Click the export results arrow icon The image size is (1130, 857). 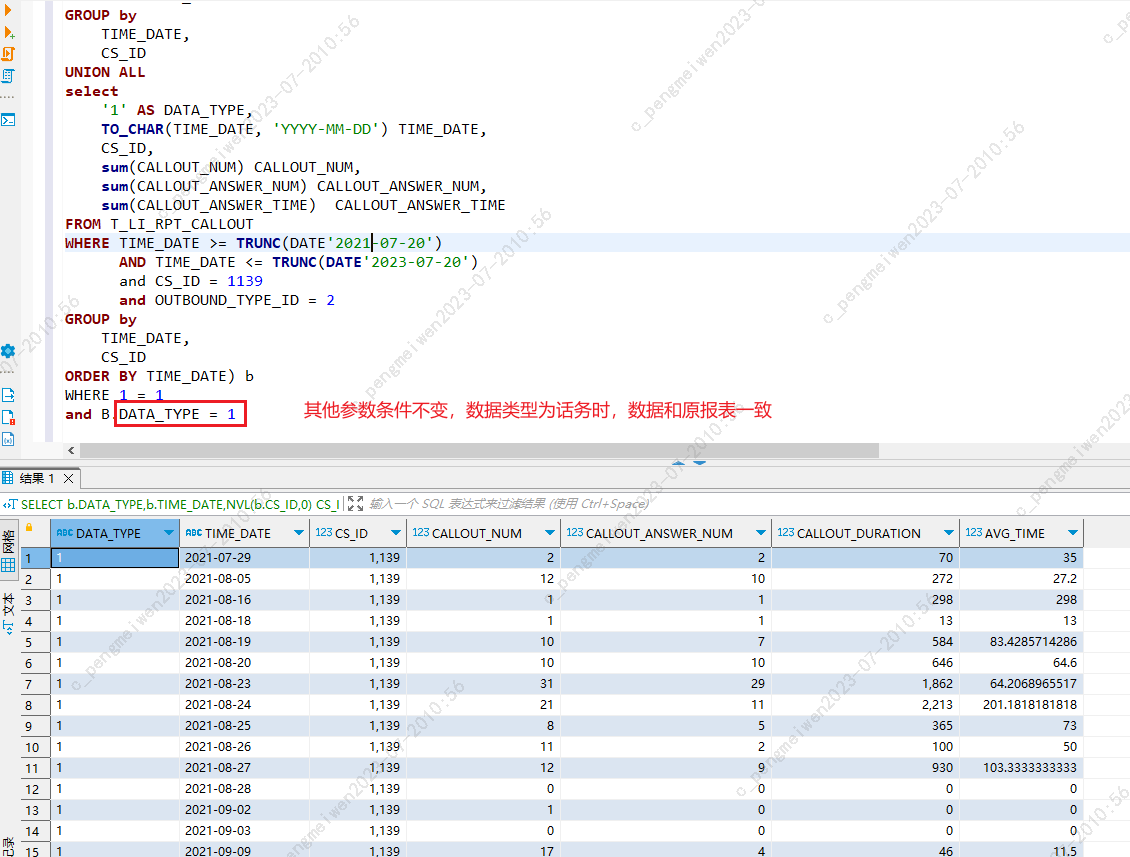(9, 395)
